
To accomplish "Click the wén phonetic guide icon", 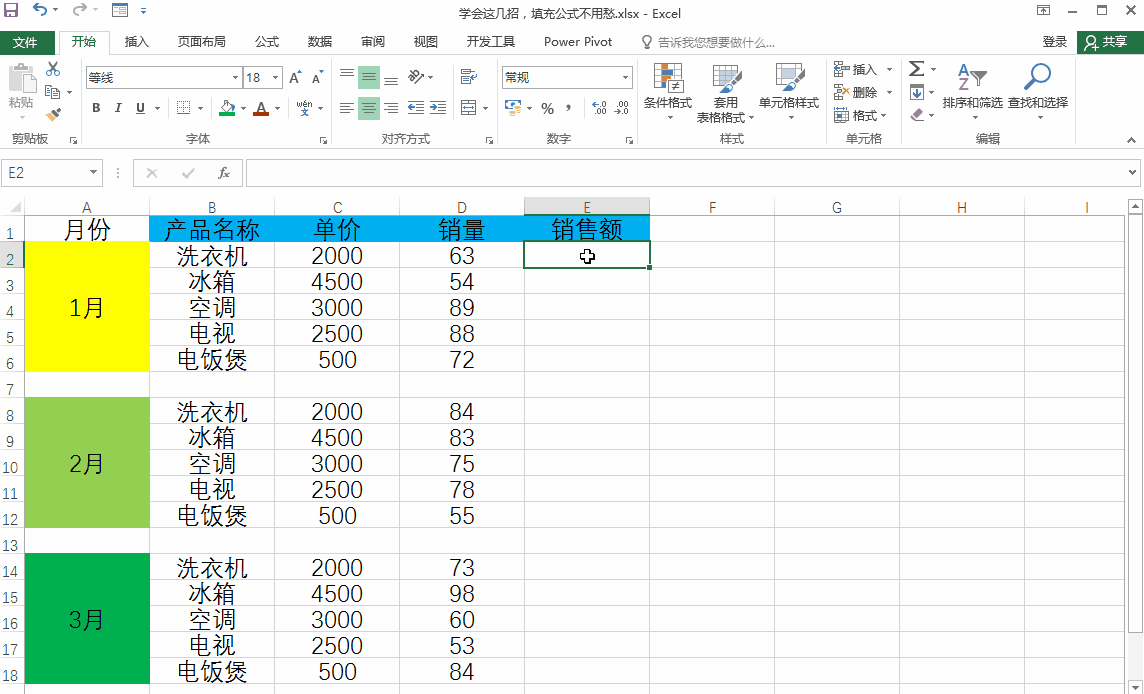I will click(x=304, y=108).
